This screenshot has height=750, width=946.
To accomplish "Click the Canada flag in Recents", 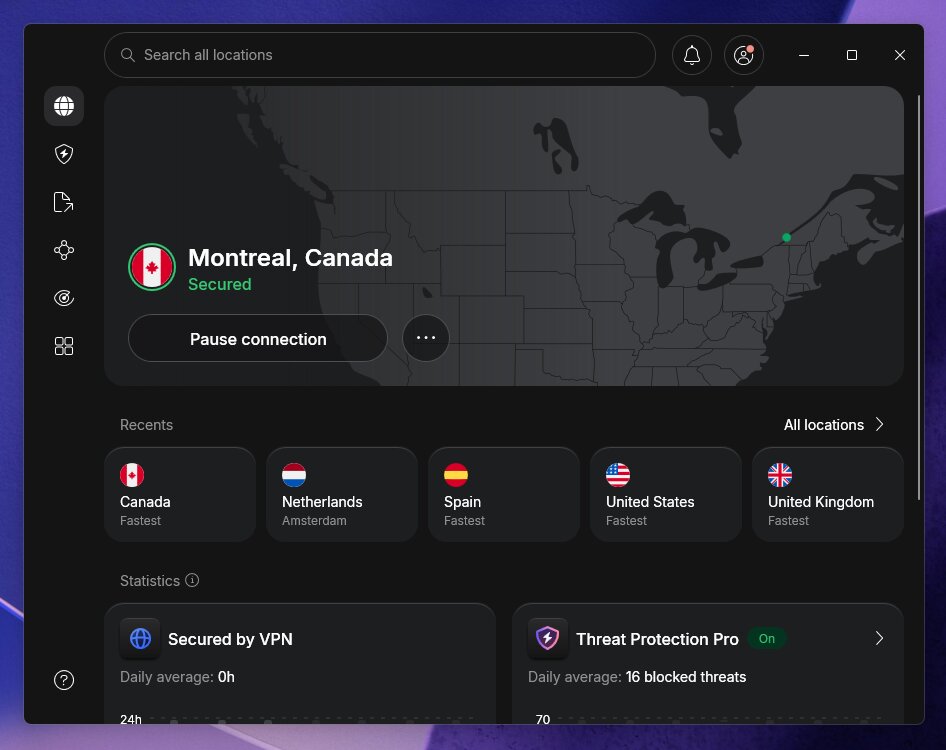I will [132, 475].
